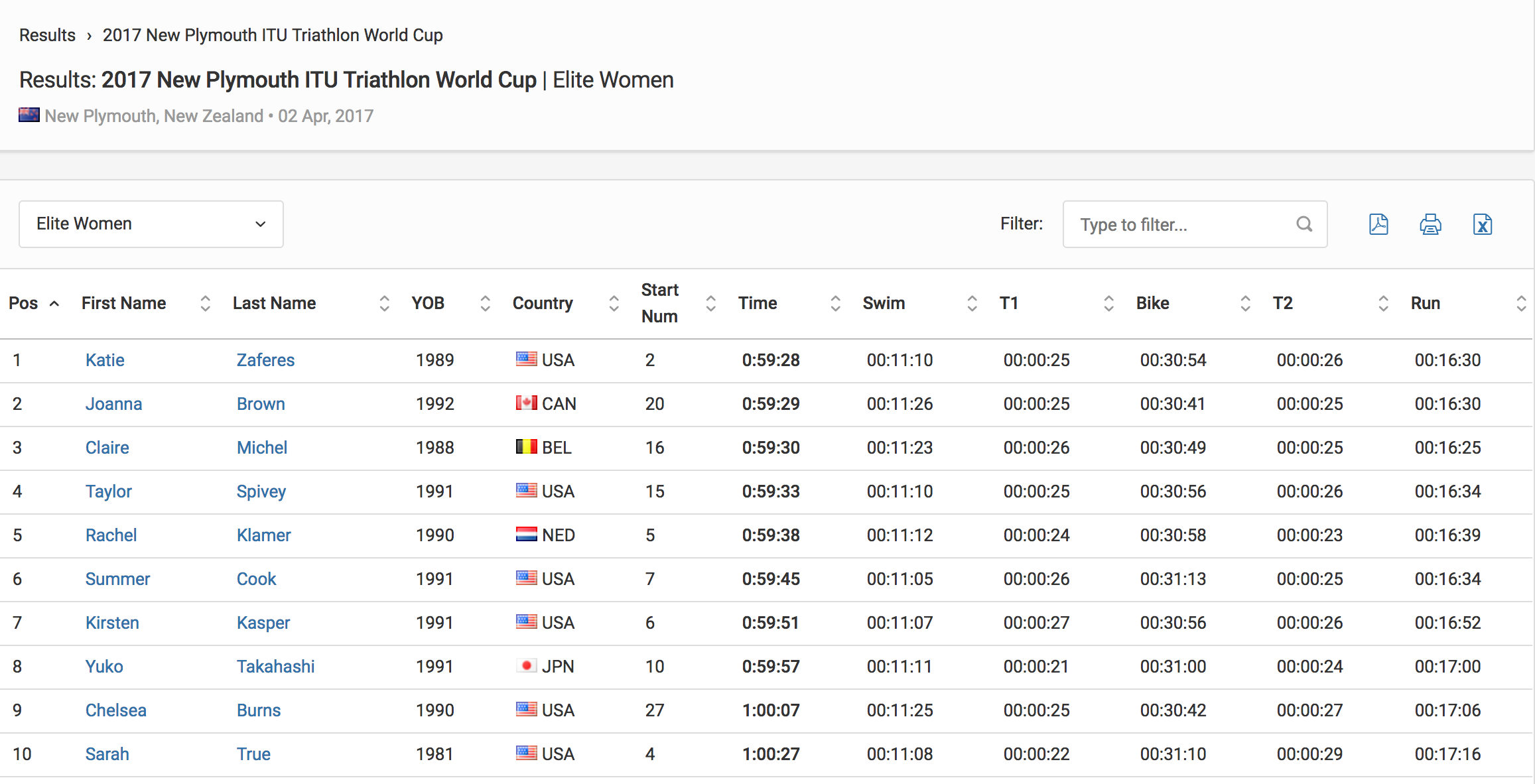Sort table by T2 column
The image size is (1535, 784).
point(1330,303)
